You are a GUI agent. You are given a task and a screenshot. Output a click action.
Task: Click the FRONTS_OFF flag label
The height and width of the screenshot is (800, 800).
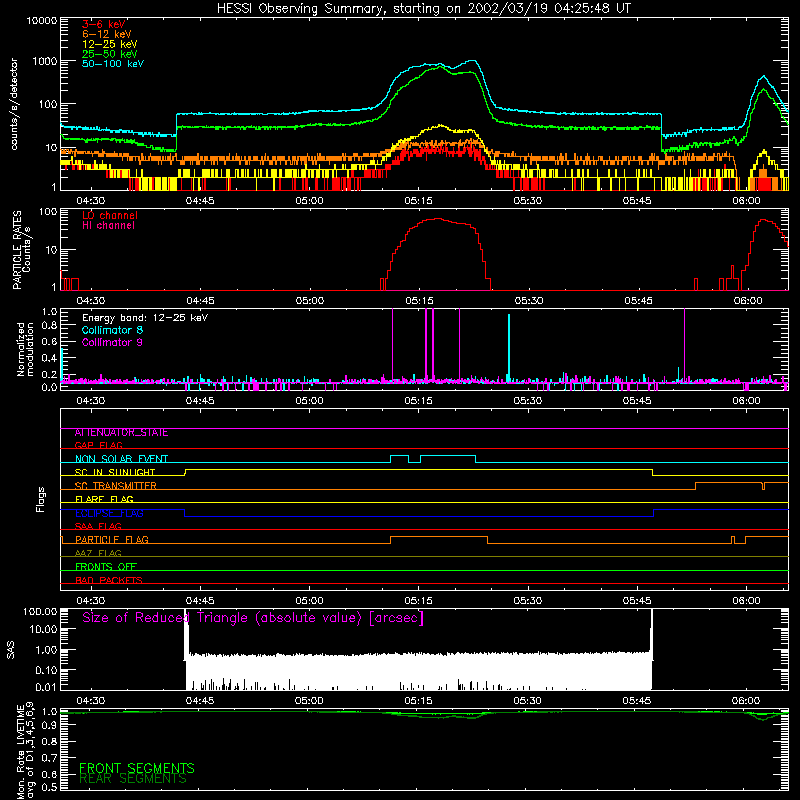tap(106, 567)
